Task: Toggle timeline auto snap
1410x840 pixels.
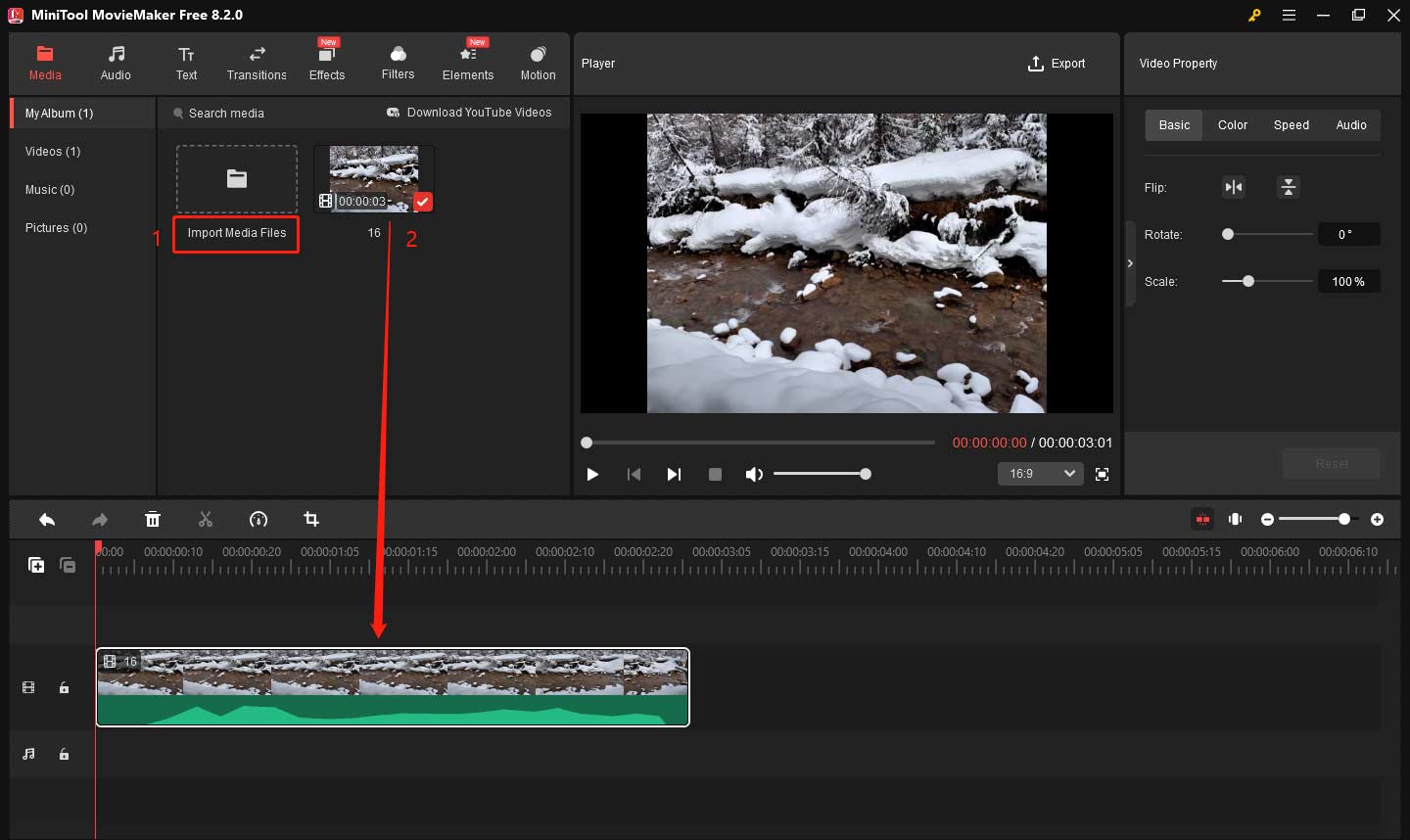Action: 1202,519
